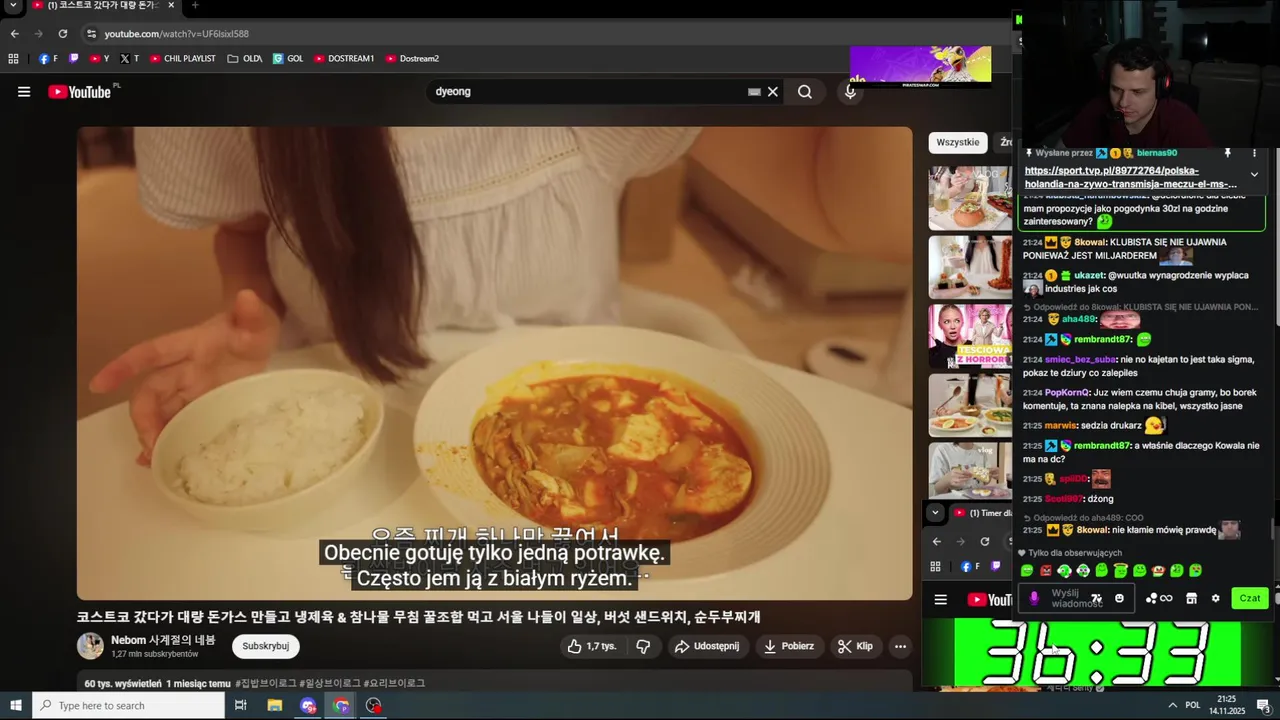Run the YouTube search with magnifier button
The width and height of the screenshot is (1280, 720).
pos(805,92)
